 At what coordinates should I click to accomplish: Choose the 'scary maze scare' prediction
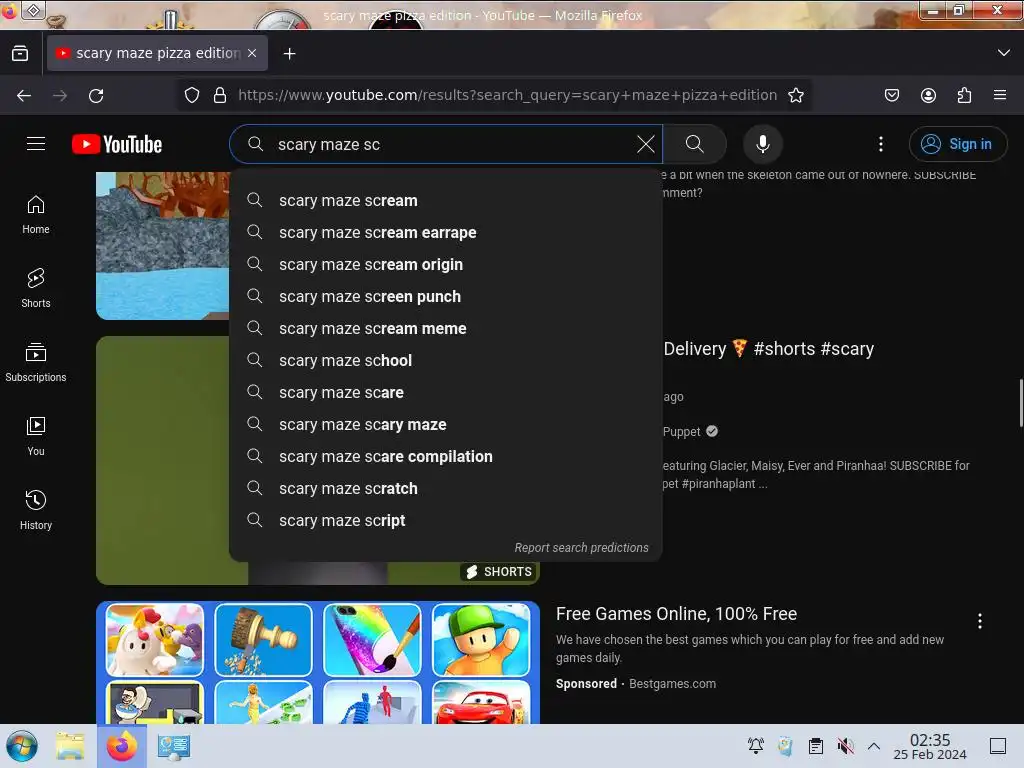tap(446, 392)
